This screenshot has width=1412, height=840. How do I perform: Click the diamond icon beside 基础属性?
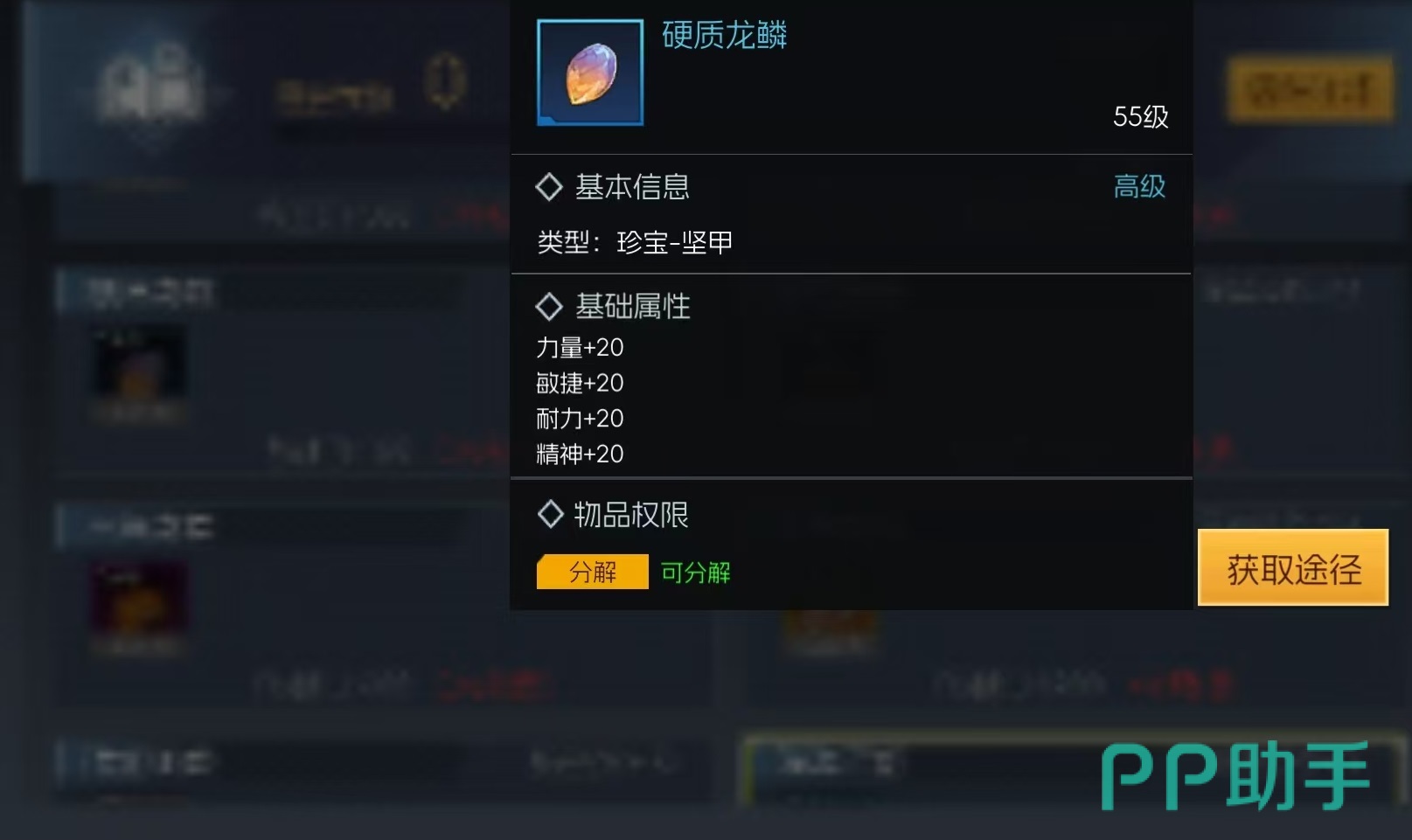coord(549,307)
